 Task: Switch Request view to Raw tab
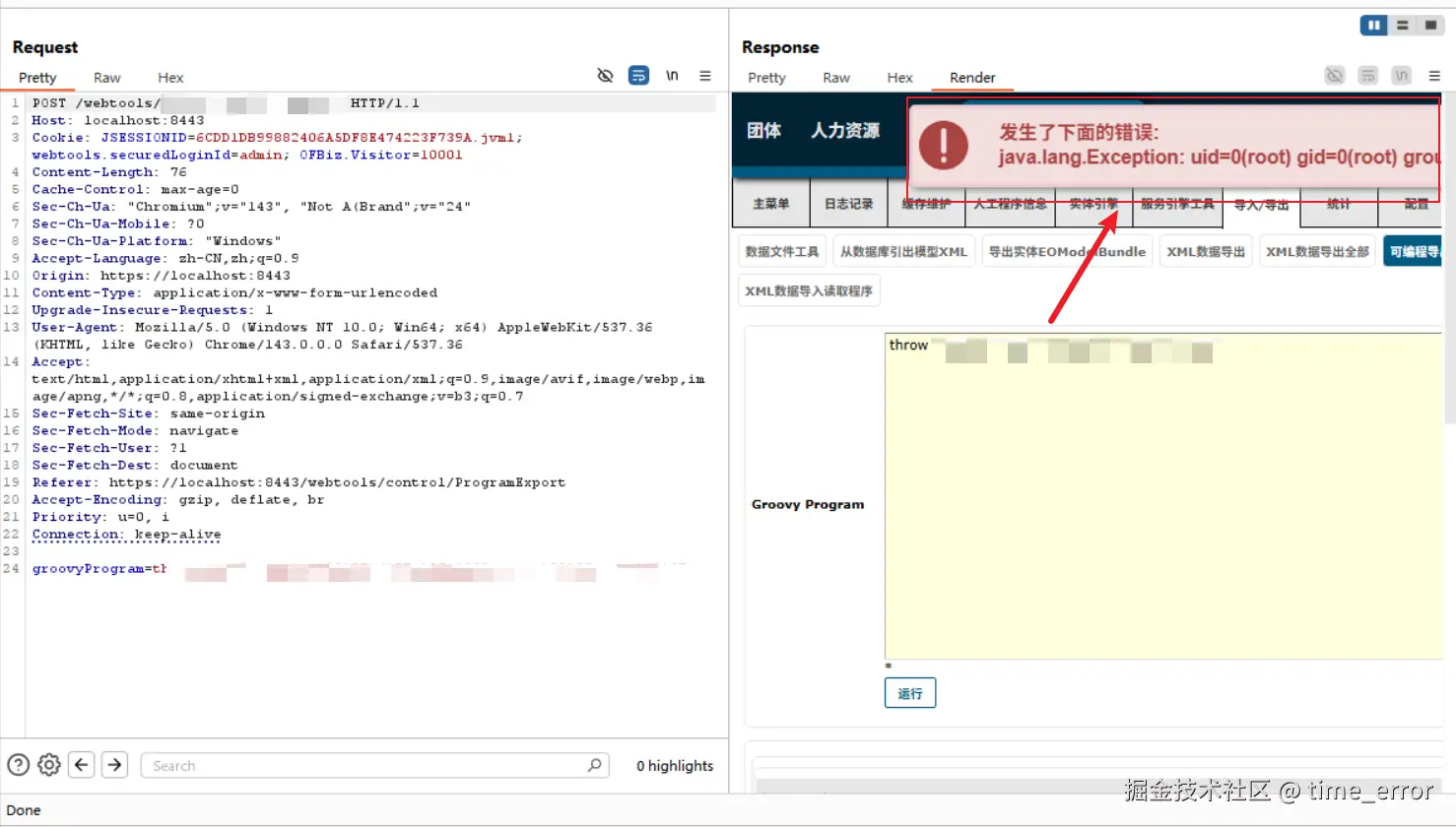107,78
